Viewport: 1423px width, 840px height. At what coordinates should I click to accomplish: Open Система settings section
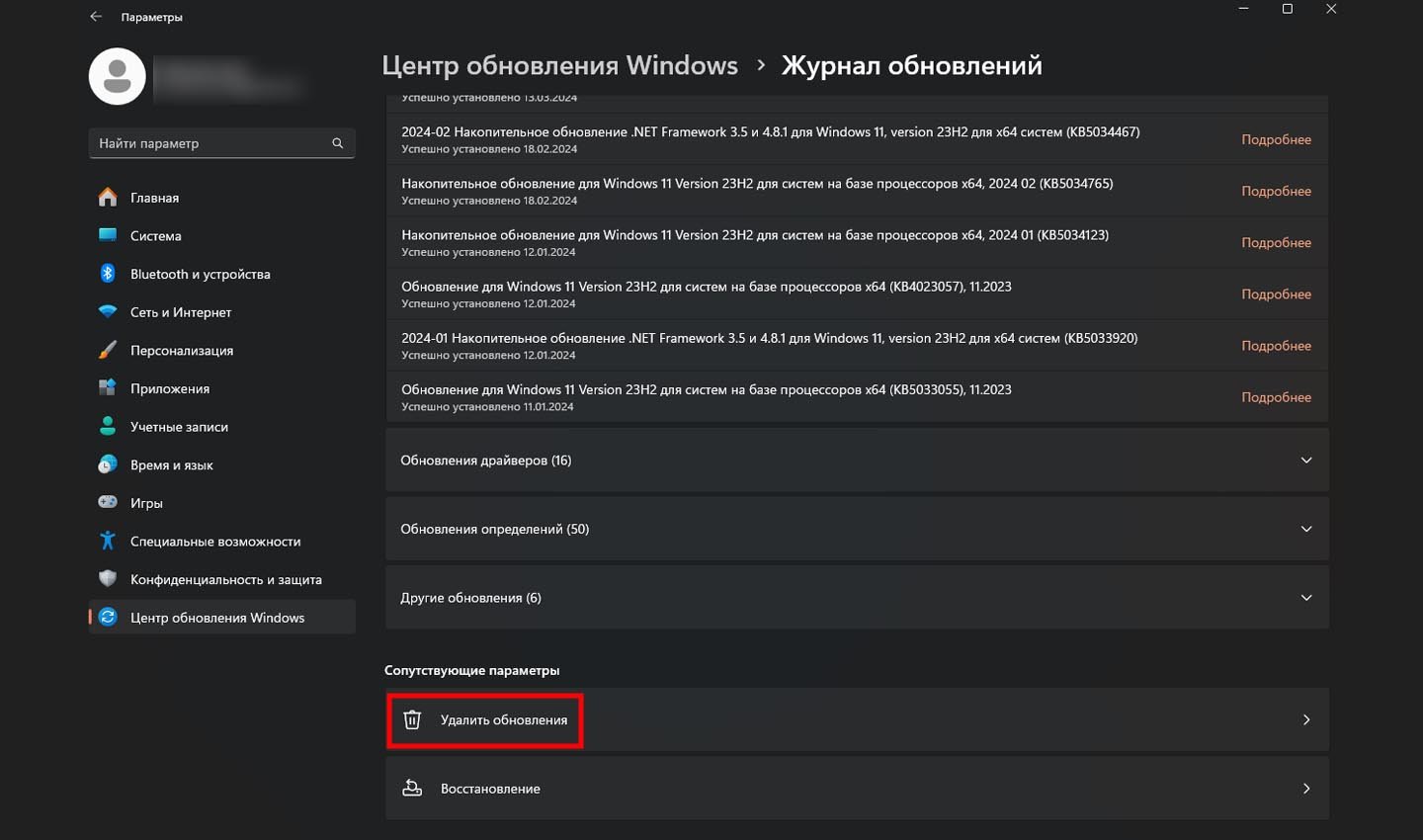221,235
